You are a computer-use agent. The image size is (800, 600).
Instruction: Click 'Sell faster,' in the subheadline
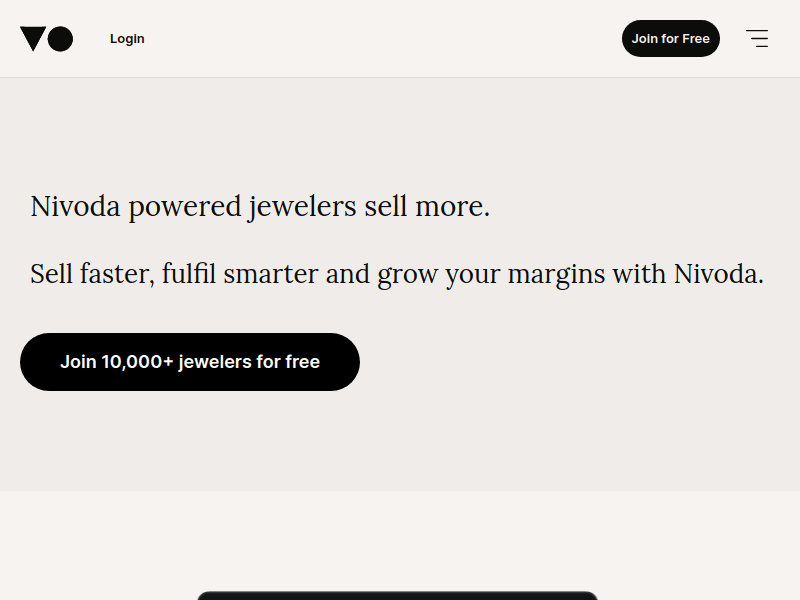tap(91, 273)
